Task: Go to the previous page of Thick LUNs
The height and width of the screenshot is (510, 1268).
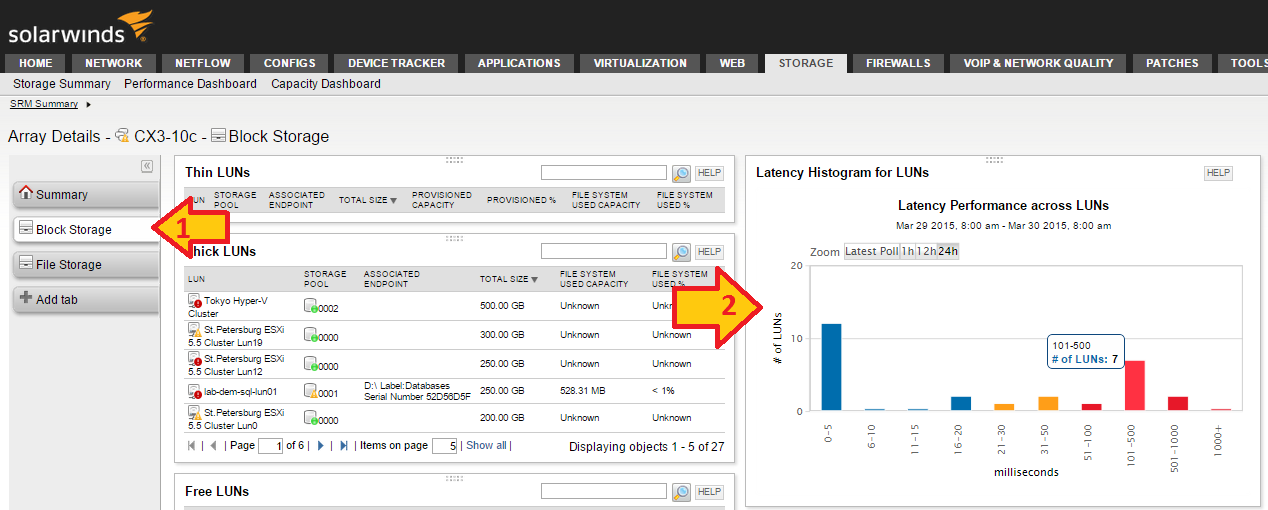Action: [212, 446]
